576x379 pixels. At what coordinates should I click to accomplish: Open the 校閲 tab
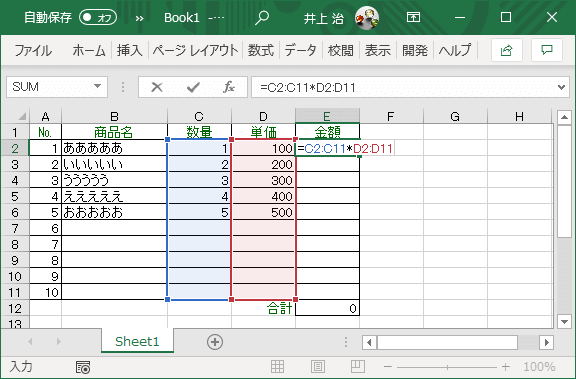click(341, 50)
